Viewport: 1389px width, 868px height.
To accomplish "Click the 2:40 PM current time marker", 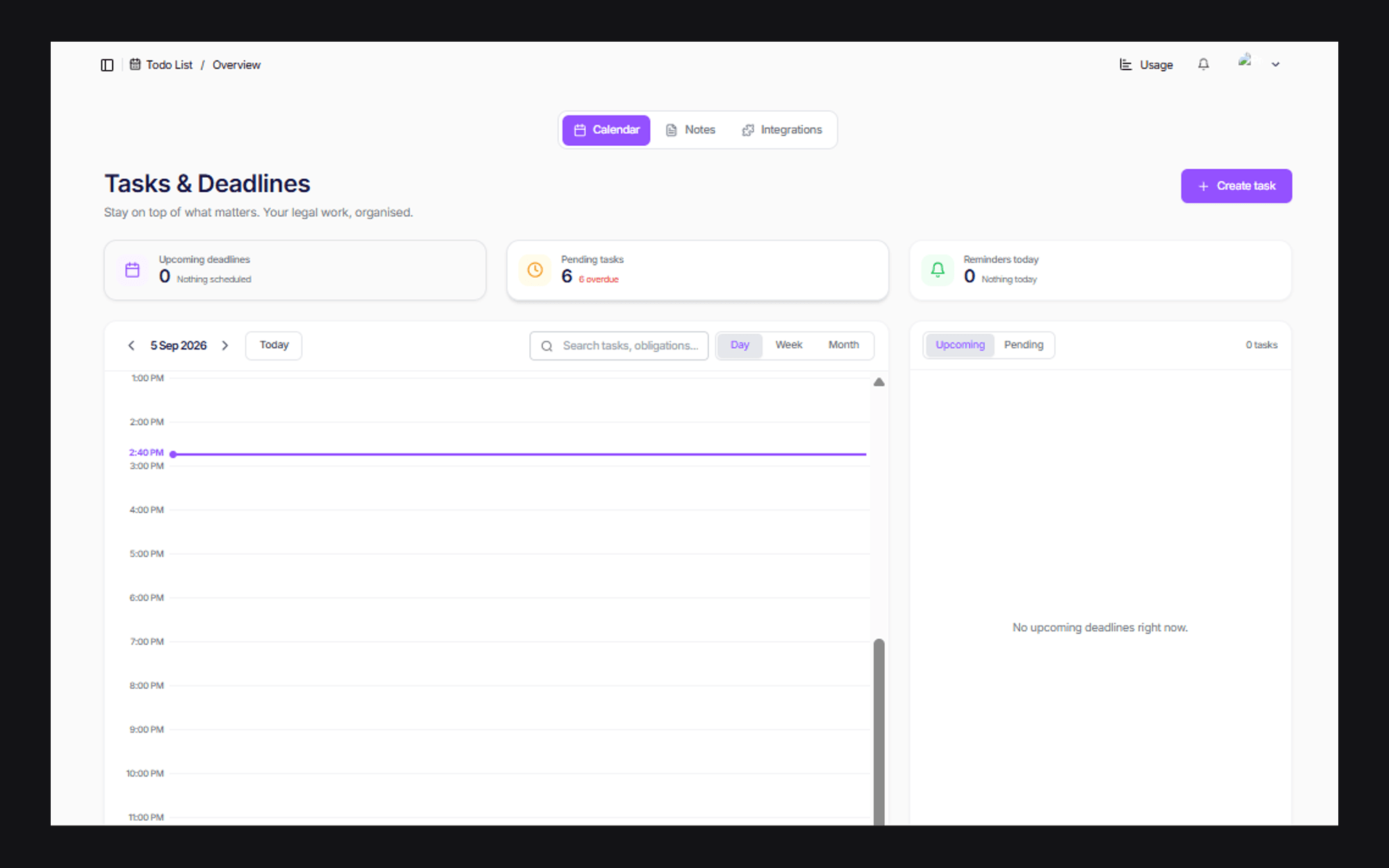I will pyautogui.click(x=173, y=454).
